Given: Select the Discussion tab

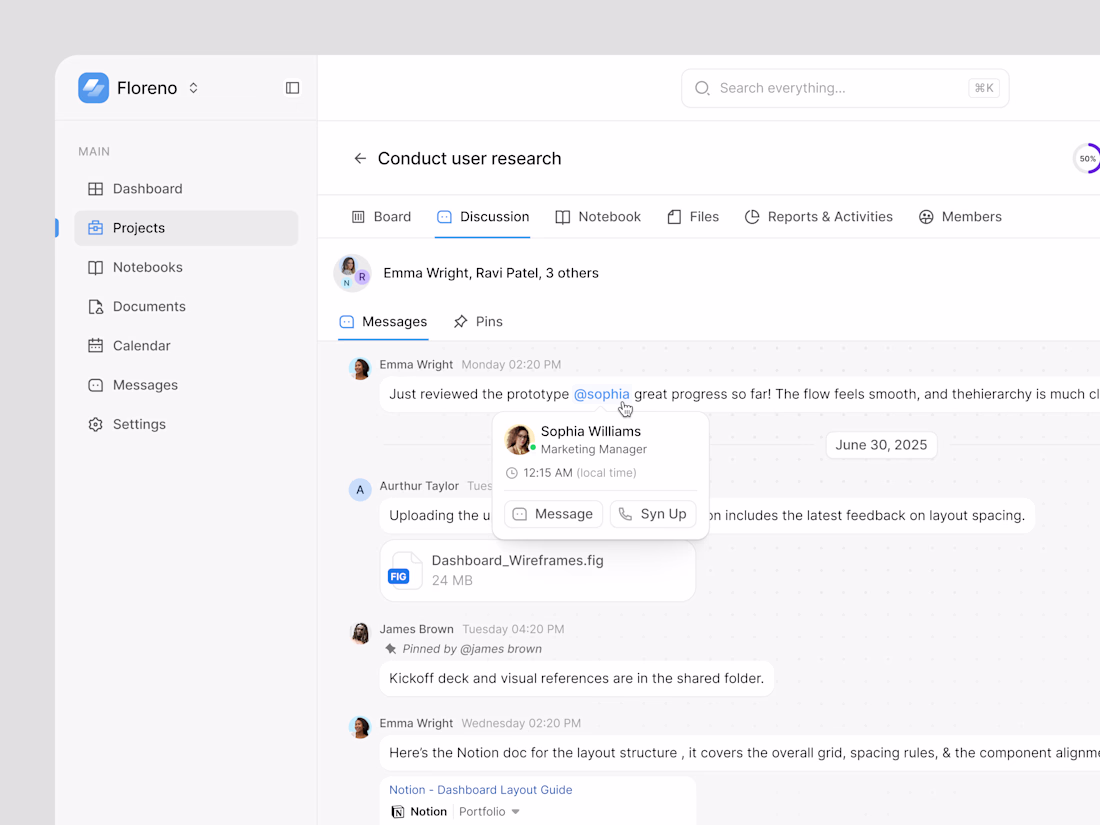Looking at the screenshot, I should click(483, 217).
